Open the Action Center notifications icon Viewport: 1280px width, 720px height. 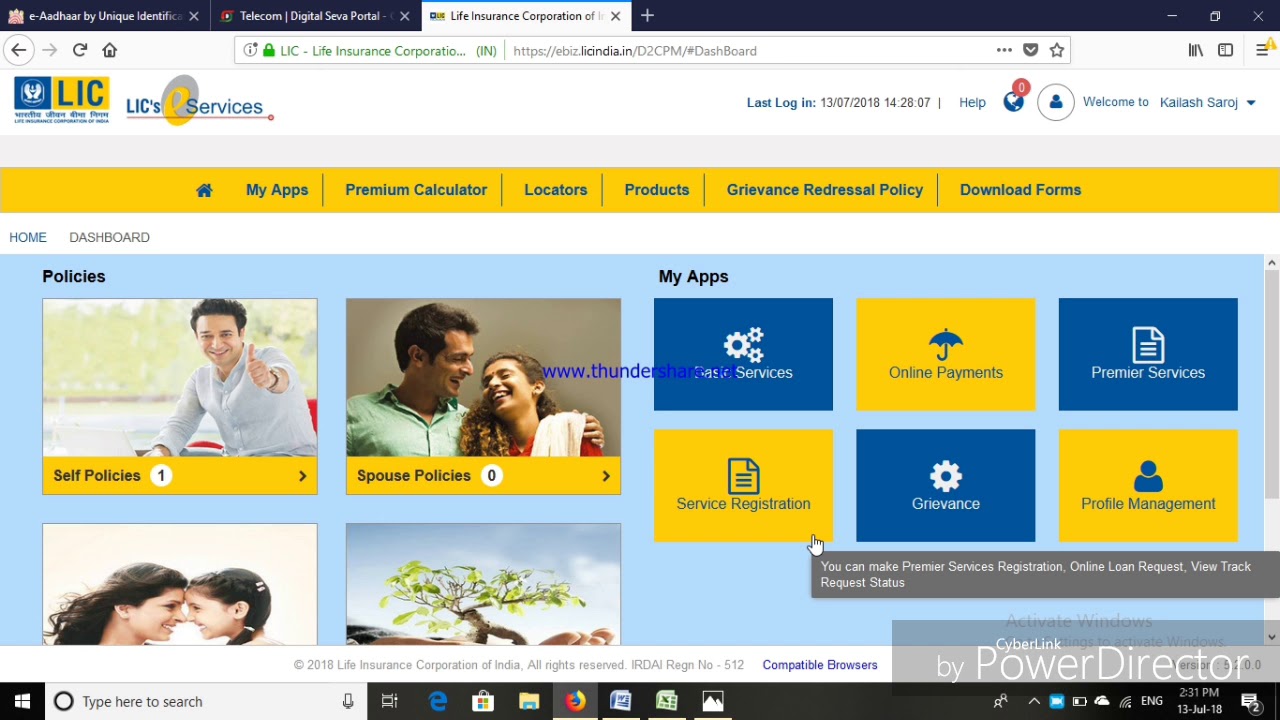[1249, 701]
